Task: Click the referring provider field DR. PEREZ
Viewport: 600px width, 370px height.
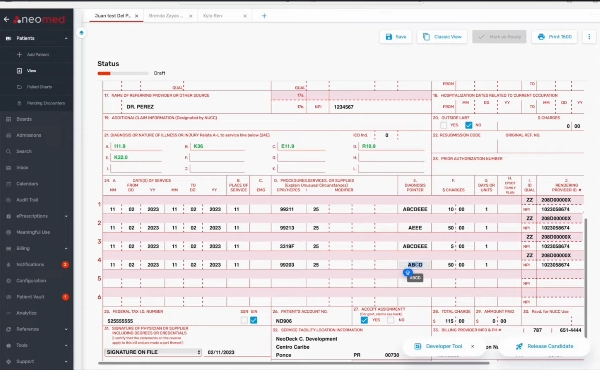Action: click(x=196, y=107)
